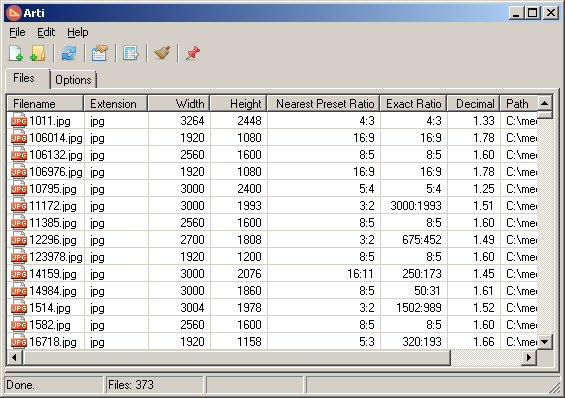Click the horizontal scrollbar right arrow
565x398 pixels.
click(x=529, y=358)
